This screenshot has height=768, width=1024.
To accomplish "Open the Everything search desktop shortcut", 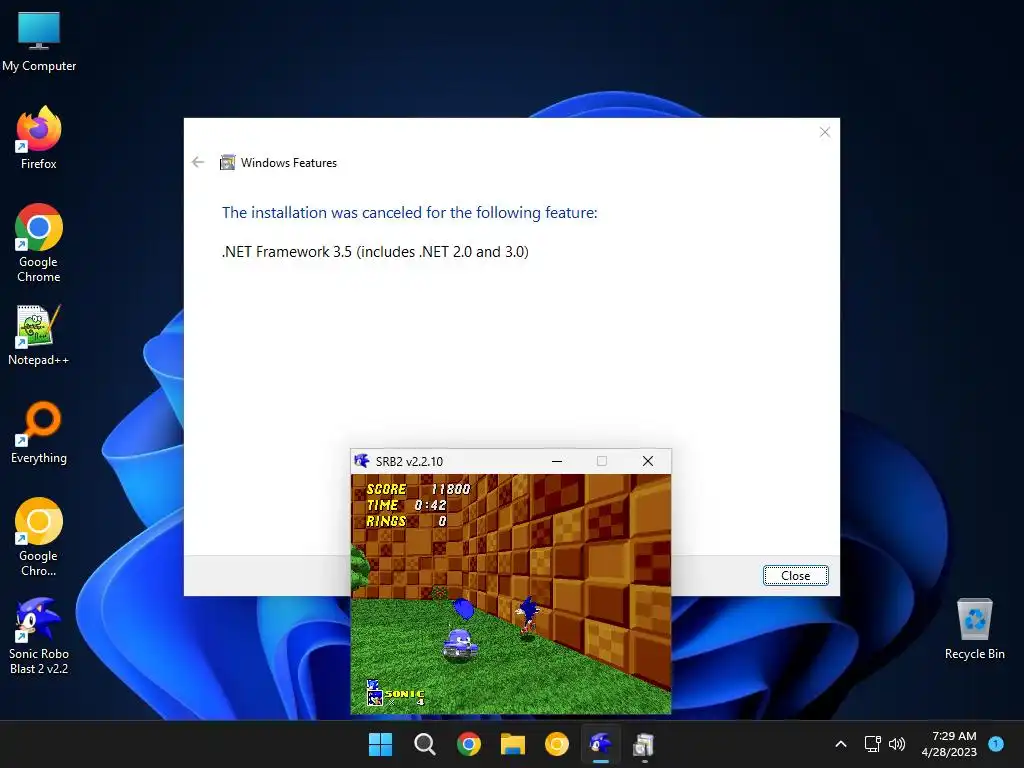I will [x=39, y=432].
